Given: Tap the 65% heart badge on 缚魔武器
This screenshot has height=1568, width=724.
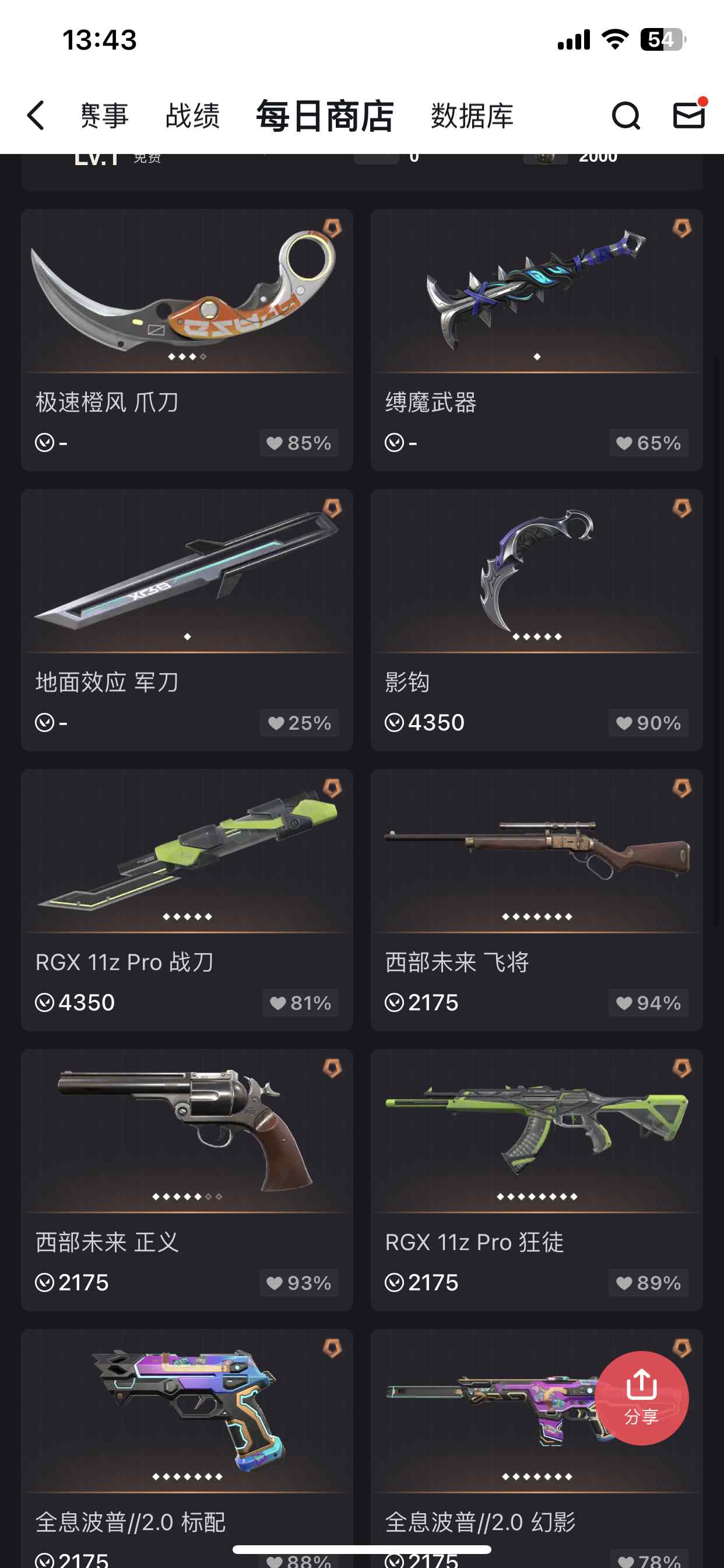Looking at the screenshot, I should click(649, 443).
